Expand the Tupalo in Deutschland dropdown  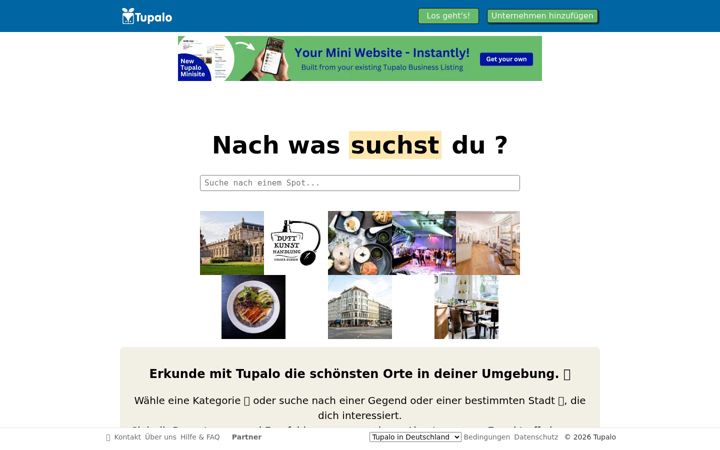tap(415, 437)
